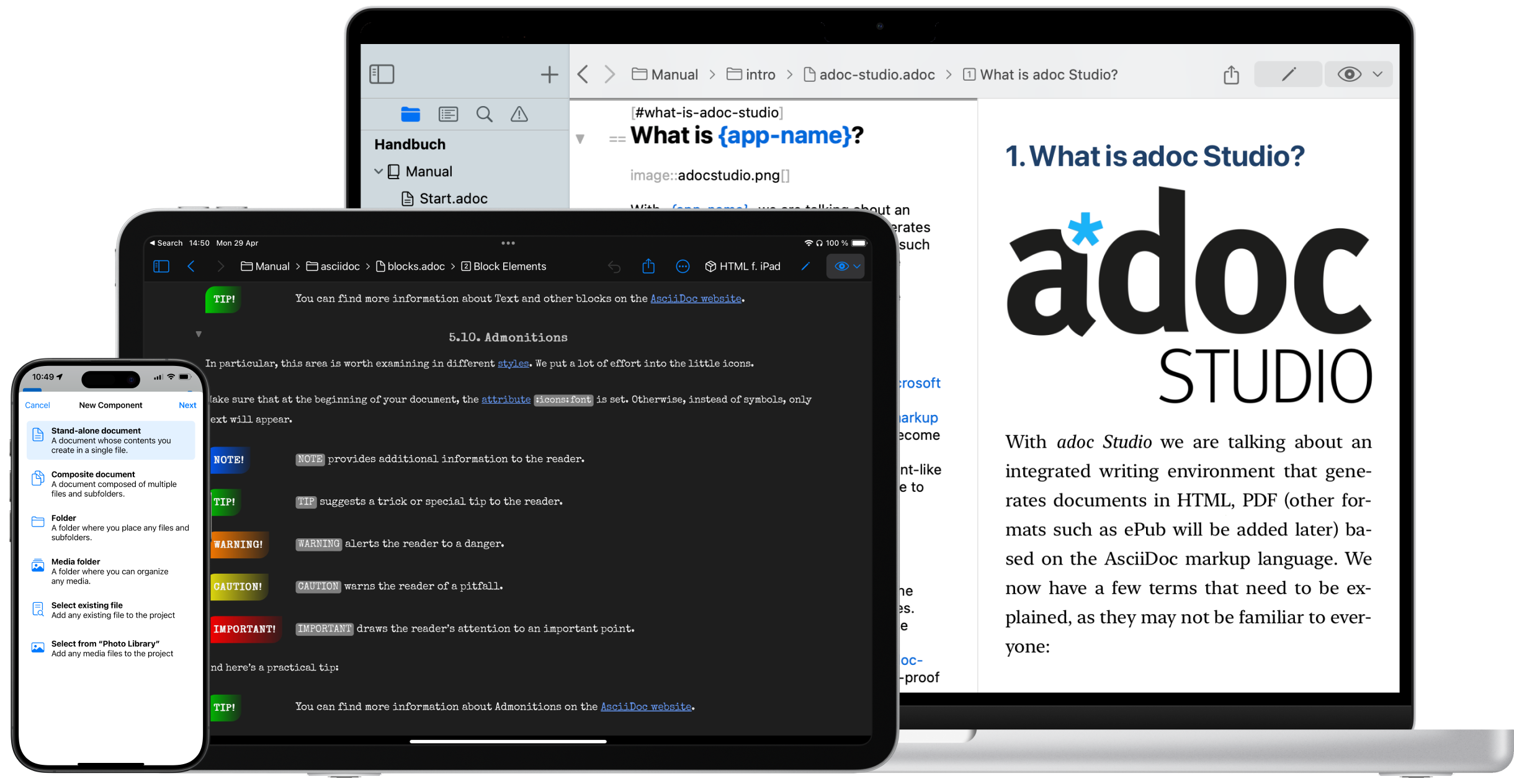Viewport: 1514px width, 784px height.
Task: Open the more options ellipsis circle on iPad
Action: 683,267
